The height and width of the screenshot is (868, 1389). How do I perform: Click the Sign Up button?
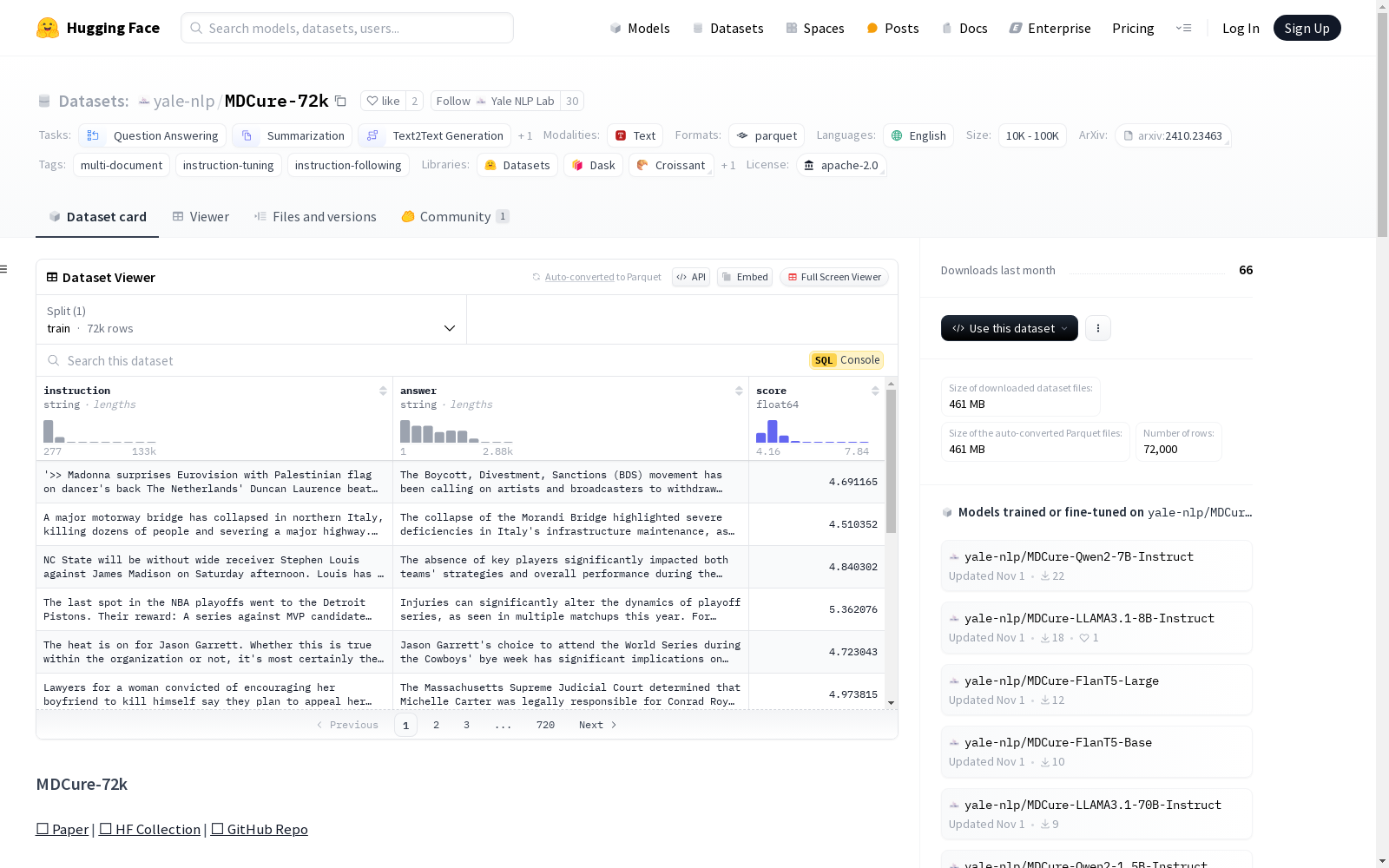click(1307, 28)
